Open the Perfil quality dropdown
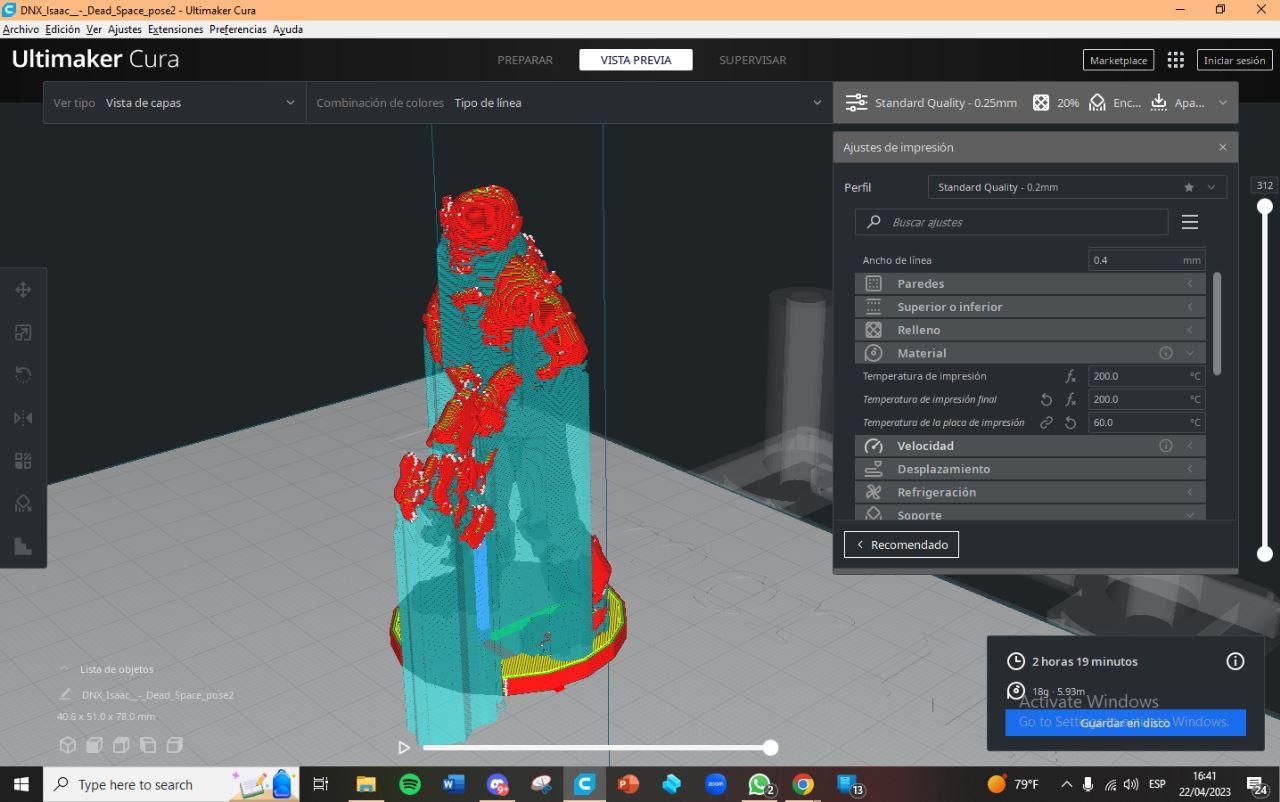 tap(1077, 187)
